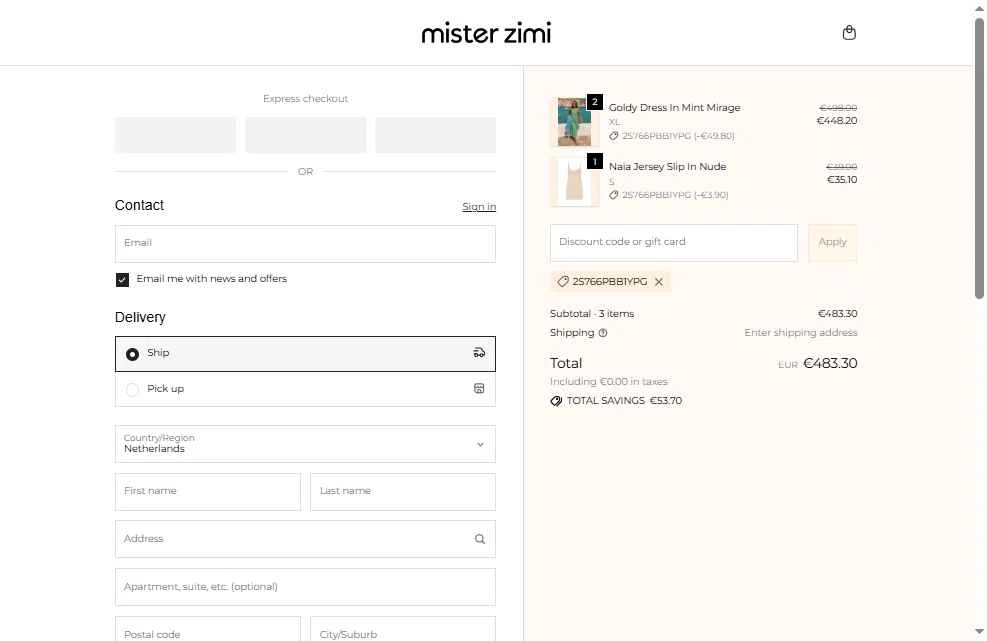Screen dimensions: 987x641
Task: Focus the Last name field
Action: coord(403,492)
